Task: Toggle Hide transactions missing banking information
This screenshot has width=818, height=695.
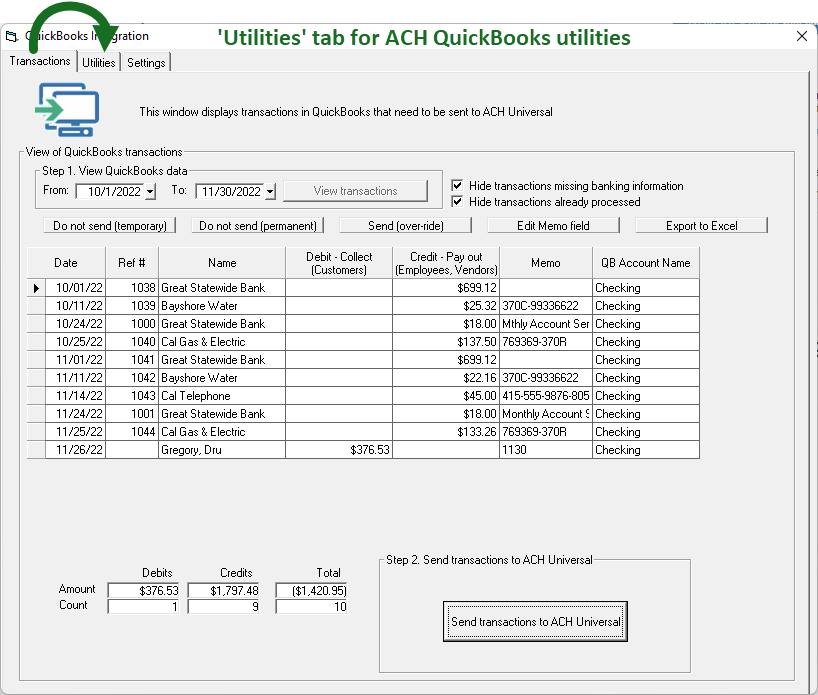Action: pyautogui.click(x=458, y=186)
